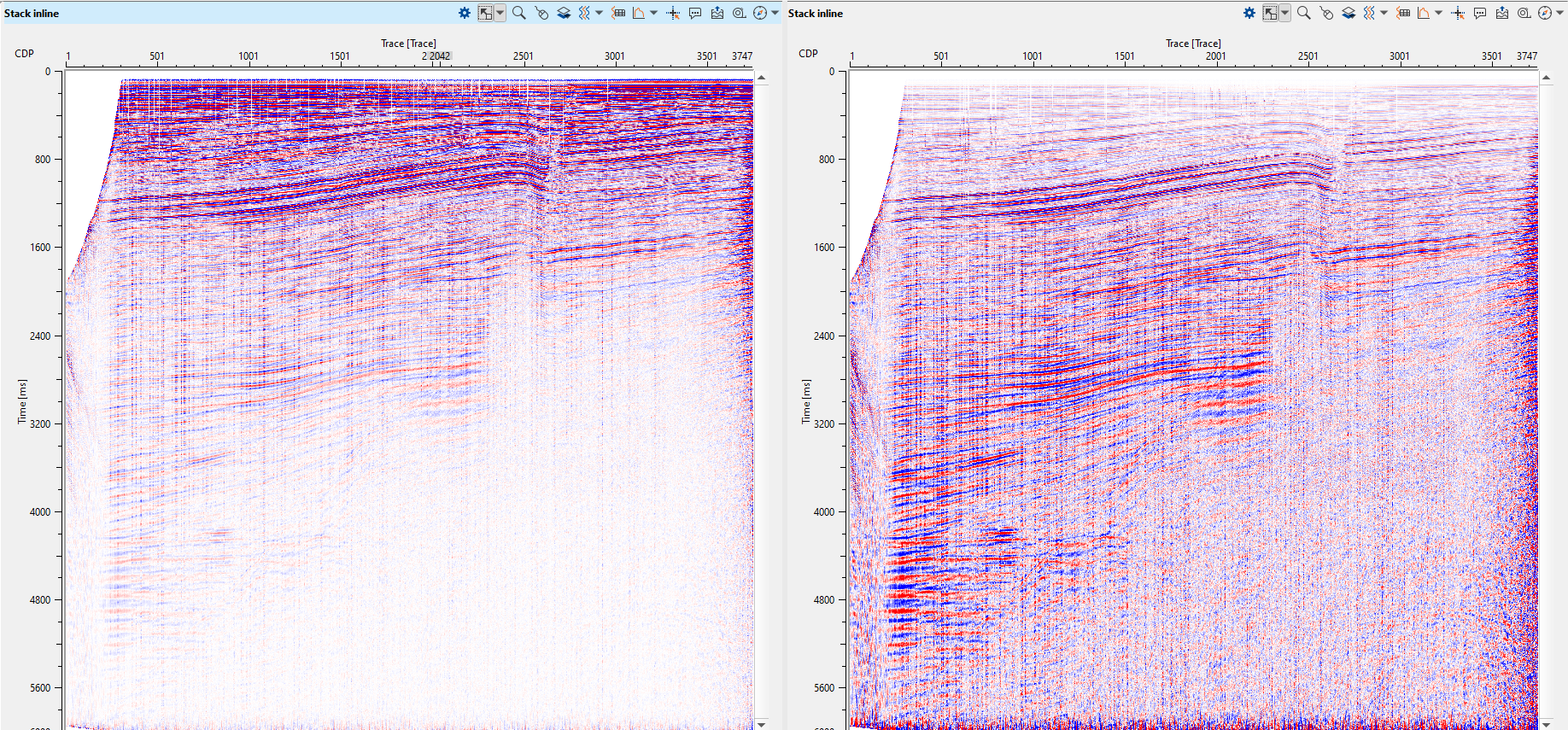Screen dimensions: 1568x730
Task: Select tape measure tool in left panel
Action: coord(740,13)
